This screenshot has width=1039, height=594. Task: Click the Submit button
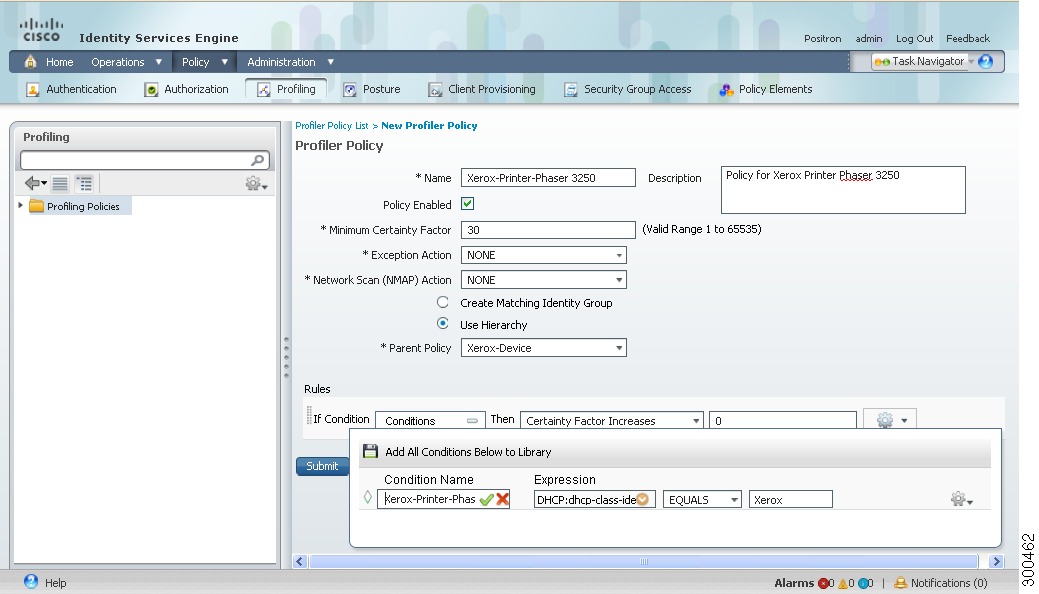(322, 466)
